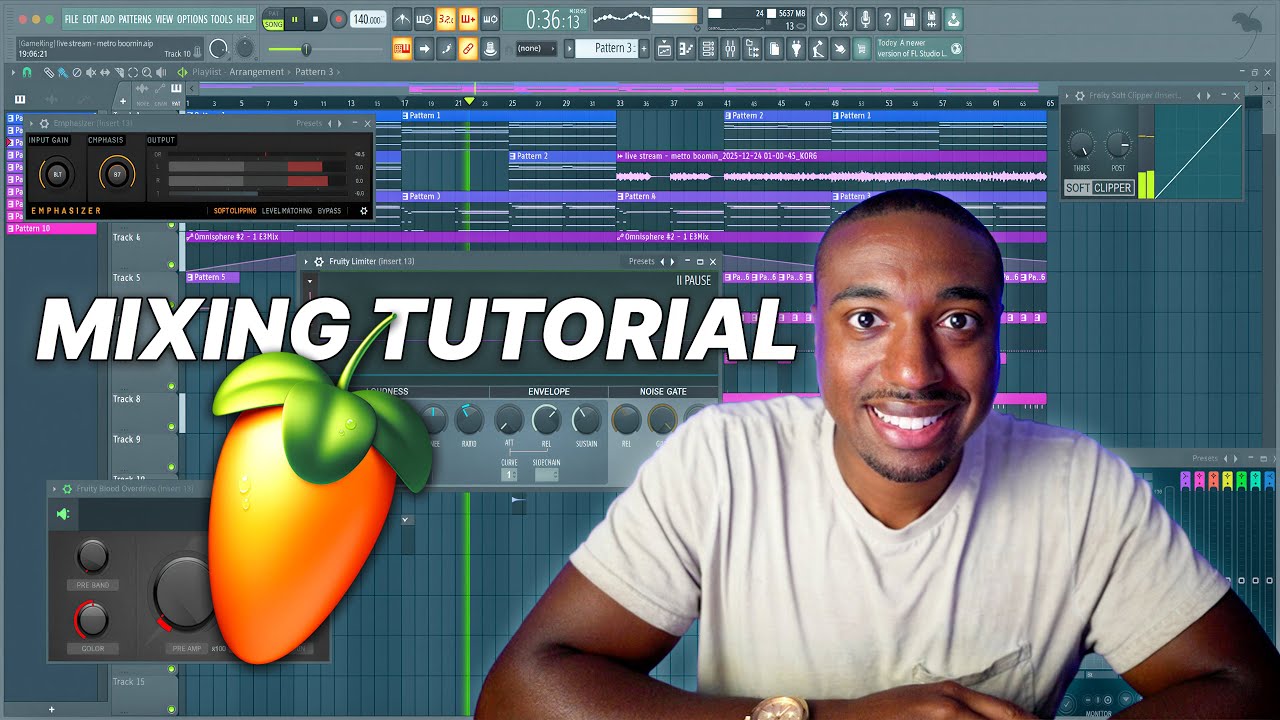Open the (none) snap dropdown
The width and height of the screenshot is (1280, 720).
[x=535, y=48]
